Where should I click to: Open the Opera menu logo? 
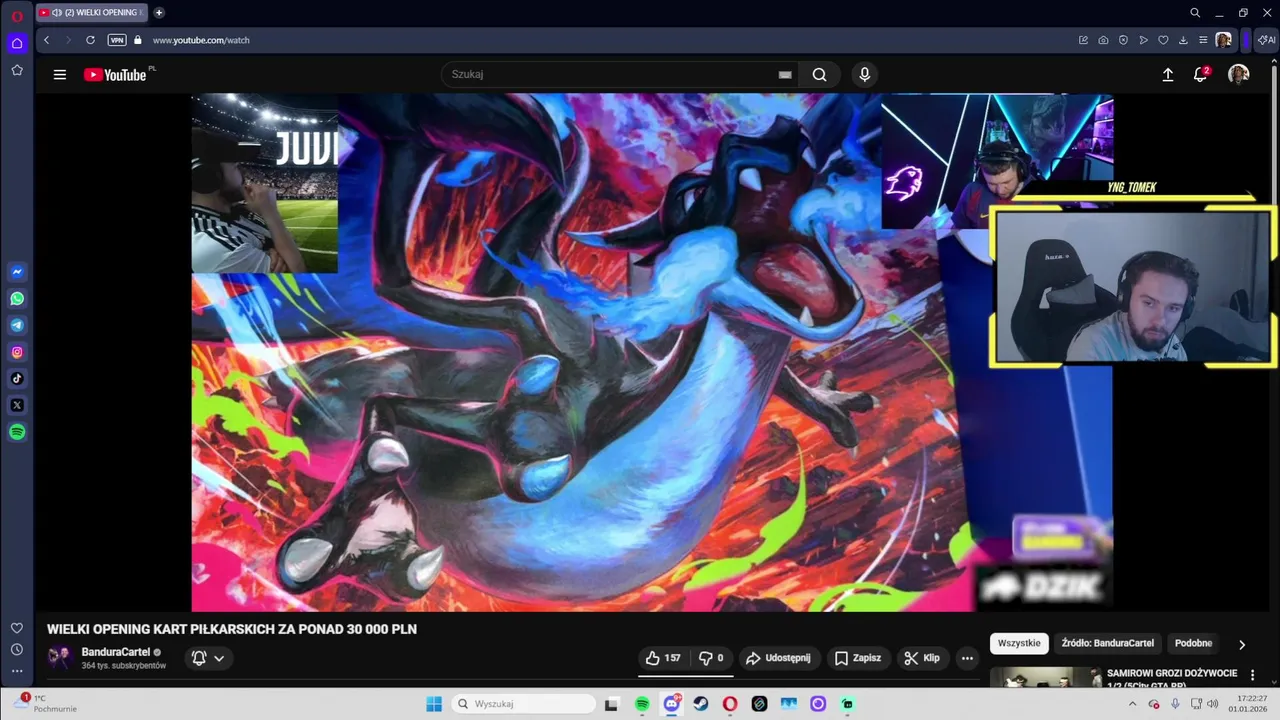[x=17, y=16]
